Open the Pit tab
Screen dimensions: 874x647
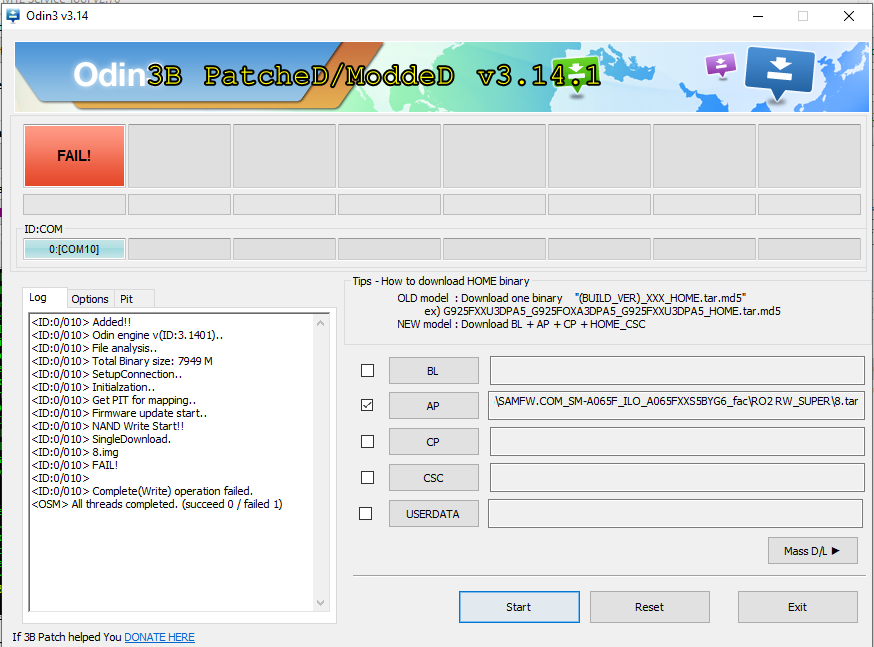(x=126, y=299)
